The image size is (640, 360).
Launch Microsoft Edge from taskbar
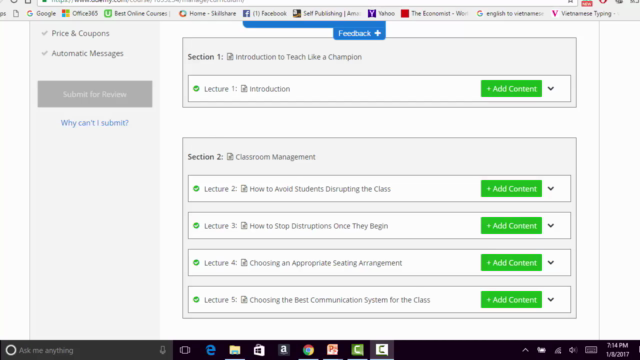[x=211, y=350]
